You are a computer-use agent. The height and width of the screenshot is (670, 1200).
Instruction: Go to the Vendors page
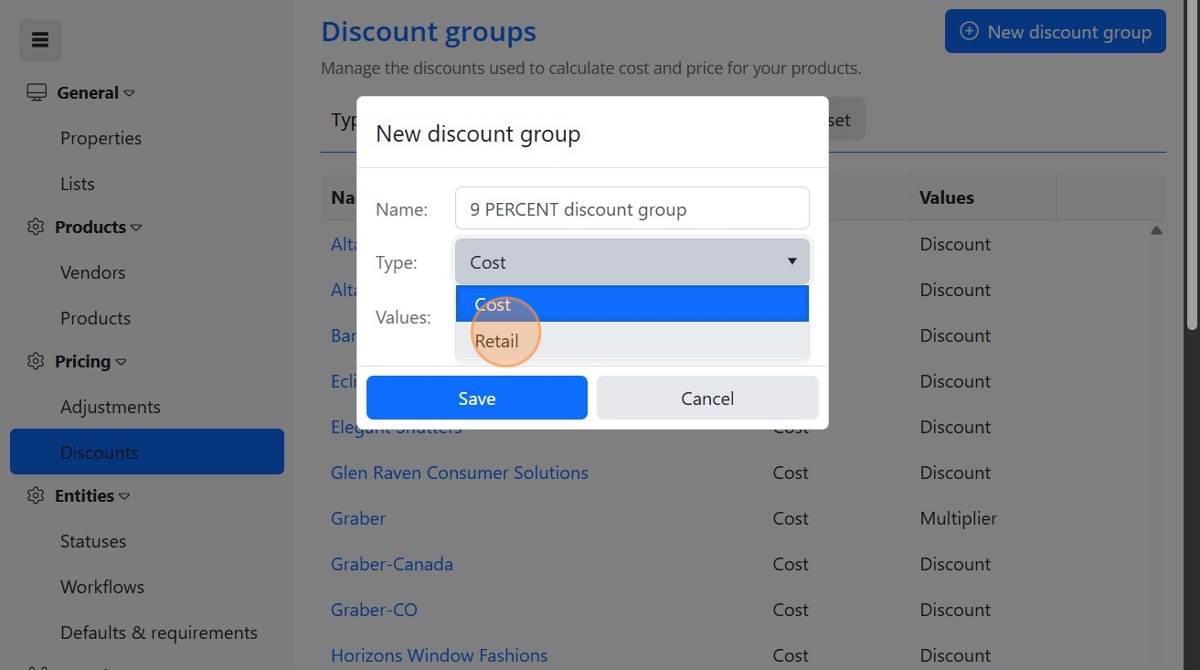[x=93, y=272]
